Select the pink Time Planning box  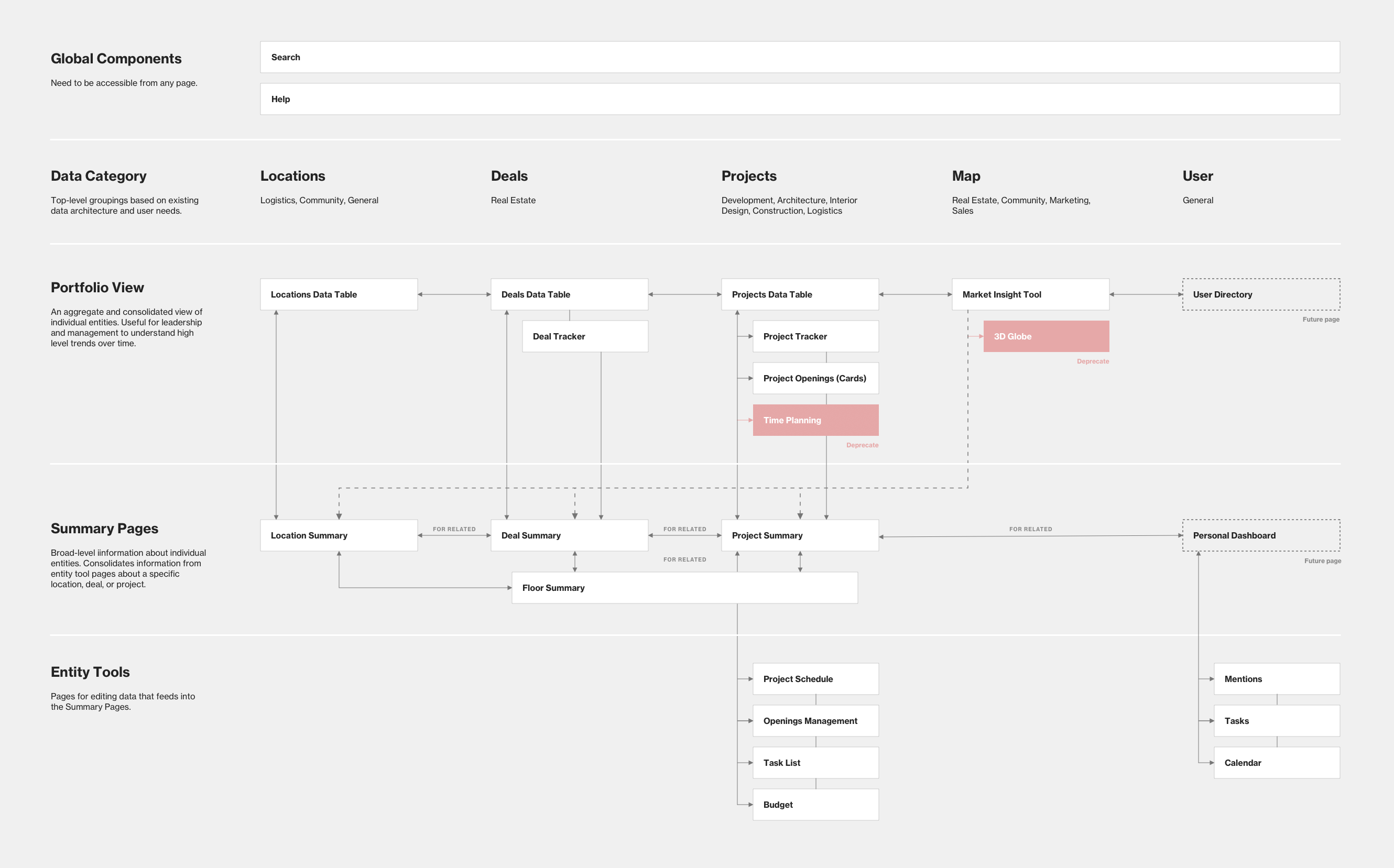tap(815, 420)
